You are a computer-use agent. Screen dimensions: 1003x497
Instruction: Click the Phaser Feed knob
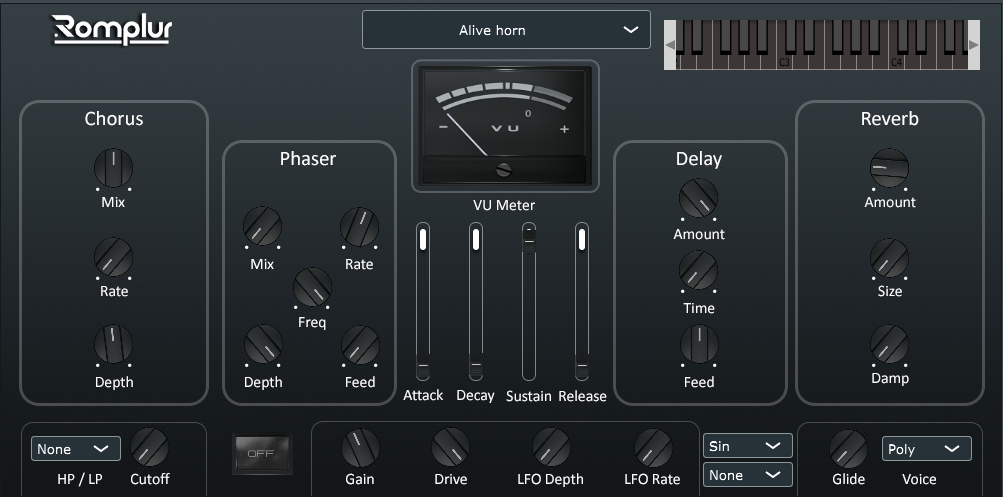[360, 345]
